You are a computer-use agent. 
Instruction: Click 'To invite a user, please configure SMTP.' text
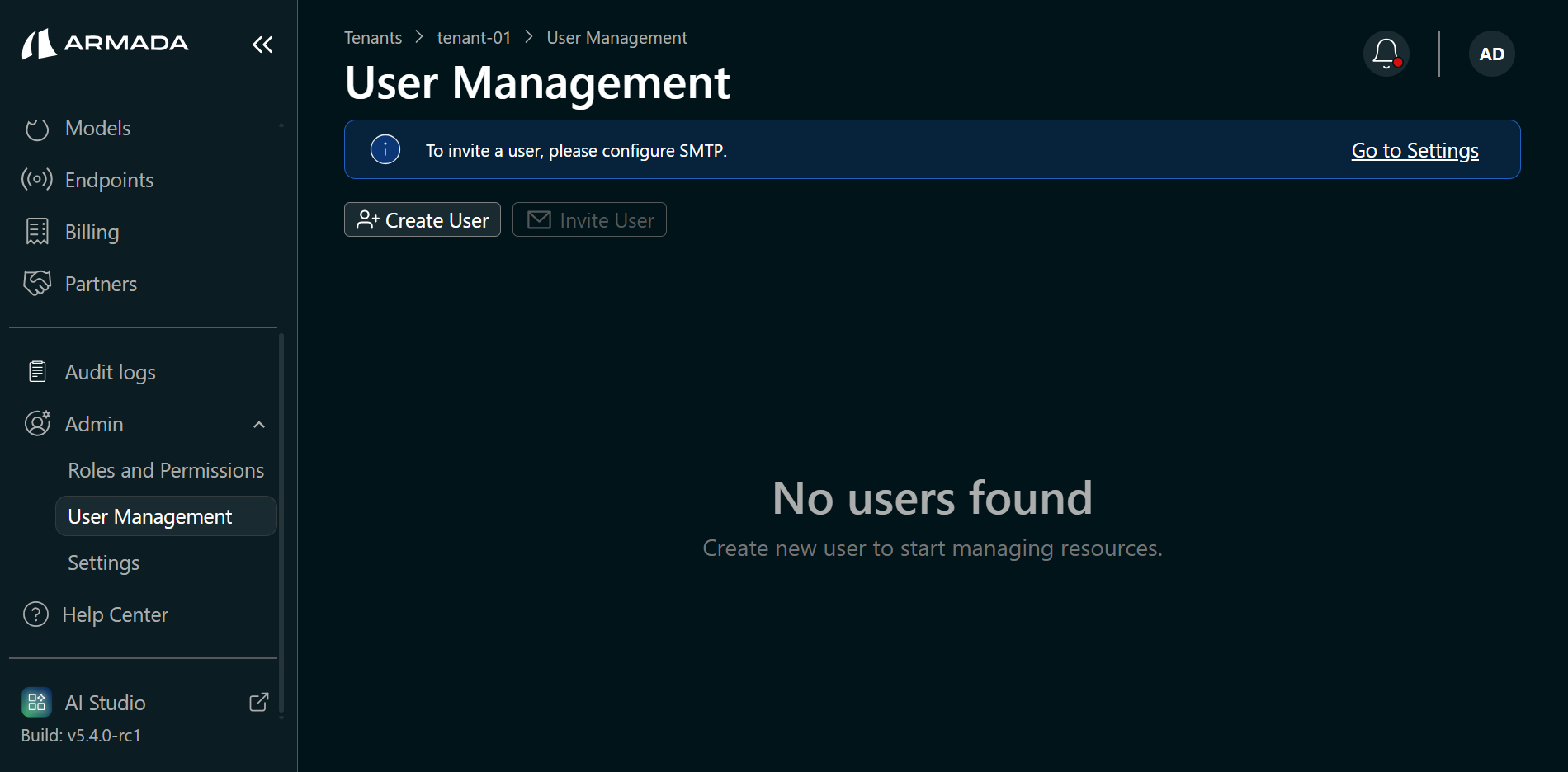(576, 150)
